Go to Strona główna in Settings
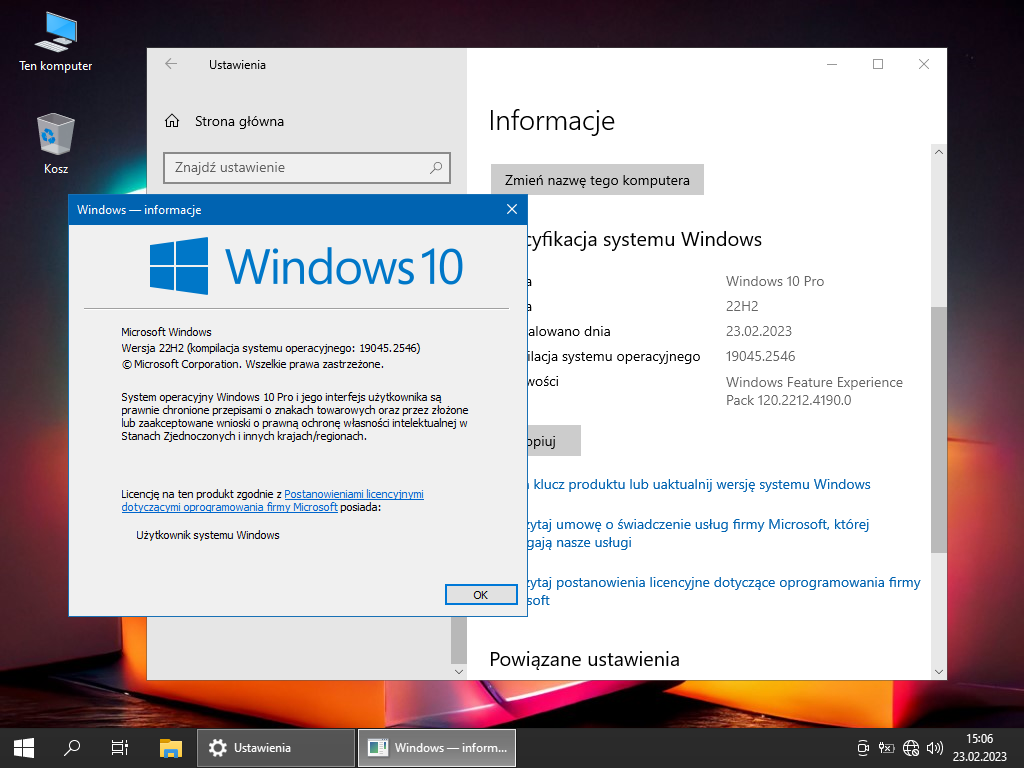This screenshot has width=1024, height=768. 239,121
